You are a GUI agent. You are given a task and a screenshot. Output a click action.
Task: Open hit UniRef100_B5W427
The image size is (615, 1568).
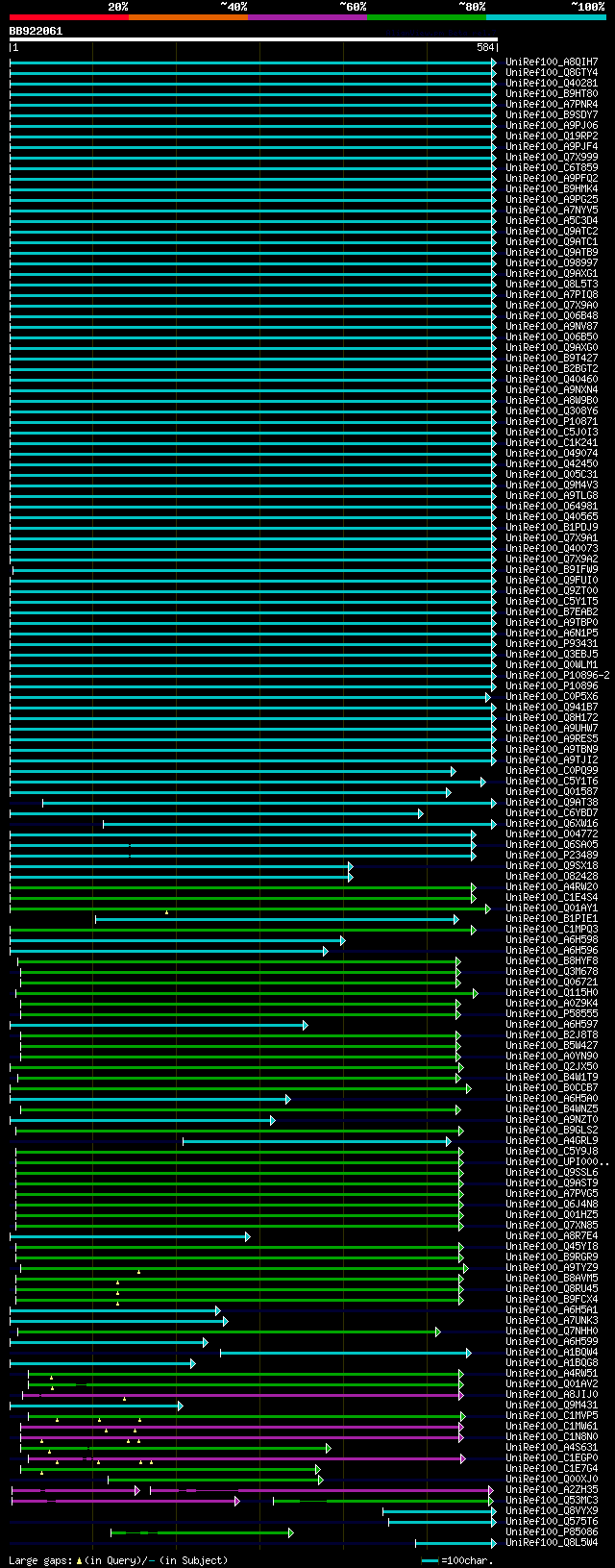coord(552,1045)
